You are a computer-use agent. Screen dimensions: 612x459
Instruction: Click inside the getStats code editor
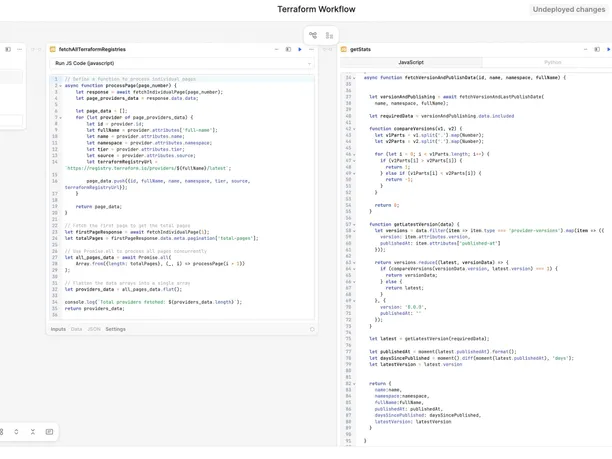tap(476, 258)
